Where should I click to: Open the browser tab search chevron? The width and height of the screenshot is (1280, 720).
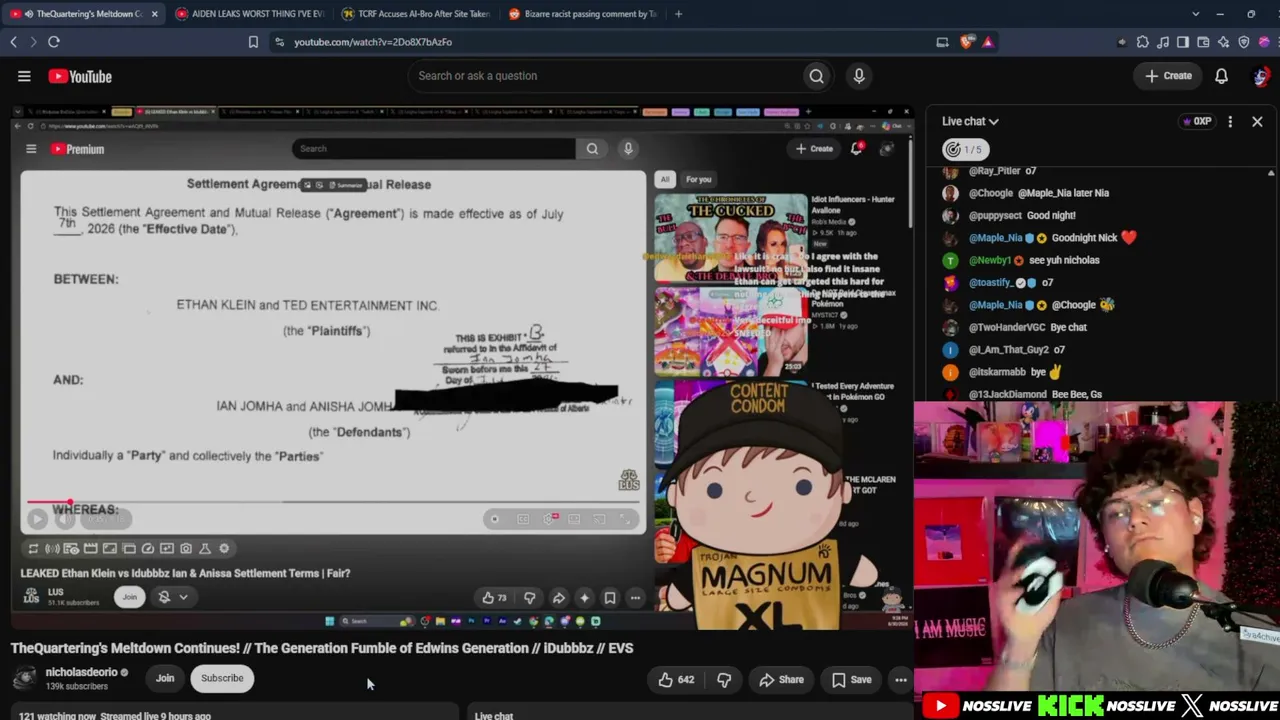(x=1195, y=14)
